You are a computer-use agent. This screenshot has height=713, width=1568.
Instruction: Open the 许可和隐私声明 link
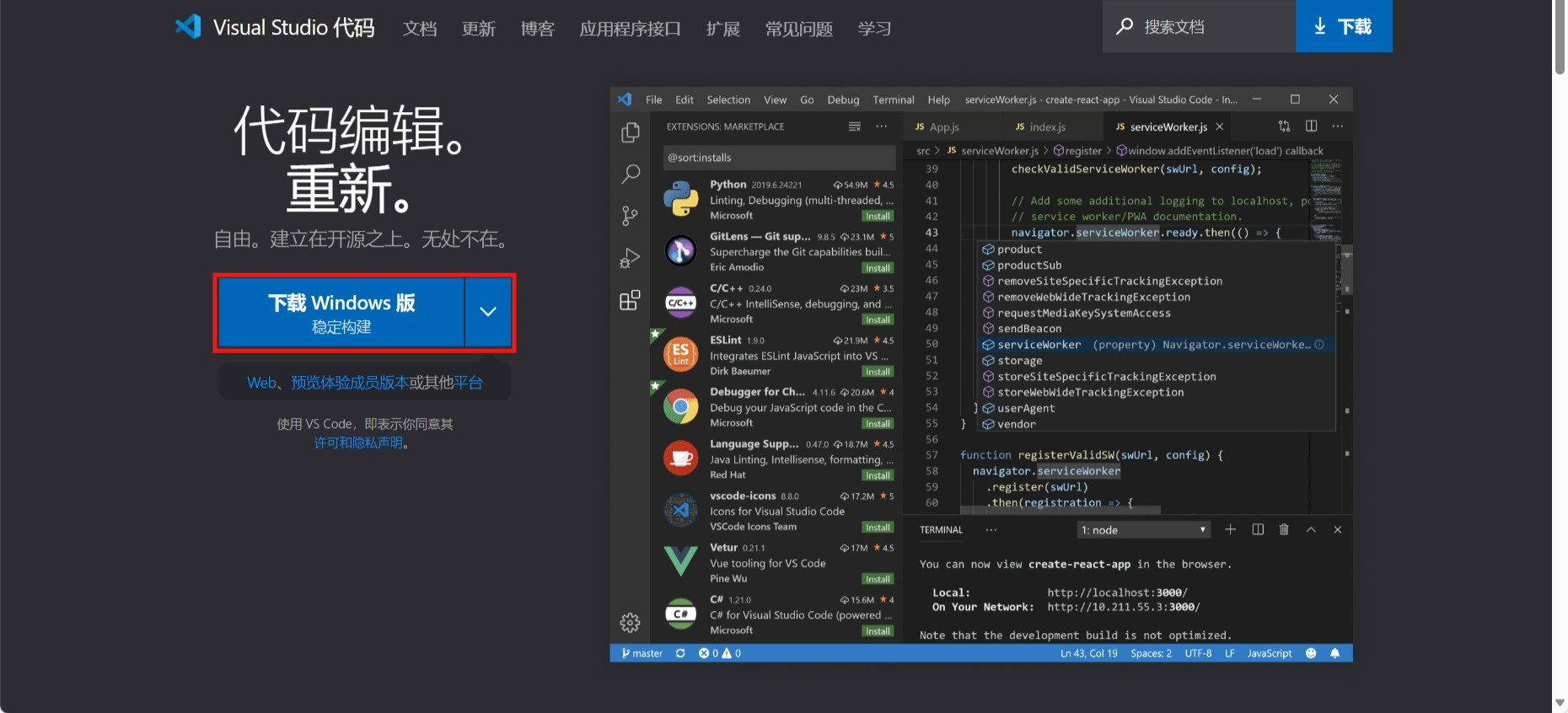(x=359, y=442)
